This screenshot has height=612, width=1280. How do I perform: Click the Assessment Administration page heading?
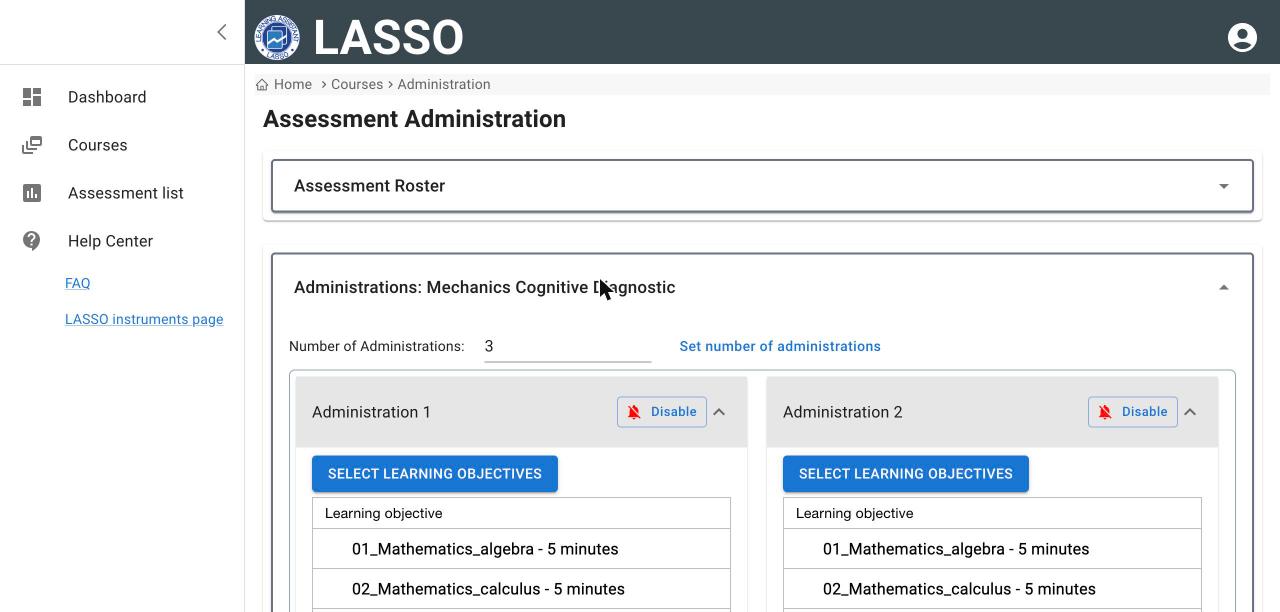[415, 119]
